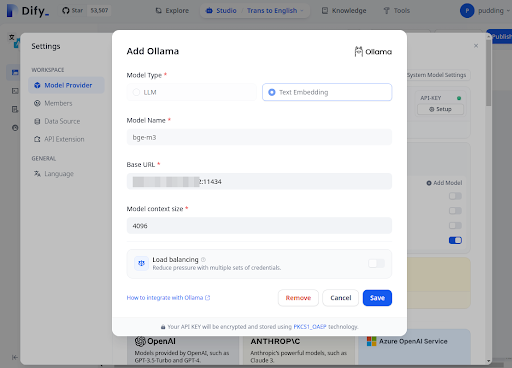The image size is (512, 368).
Task: Open the Studio tab
Action: point(221,11)
